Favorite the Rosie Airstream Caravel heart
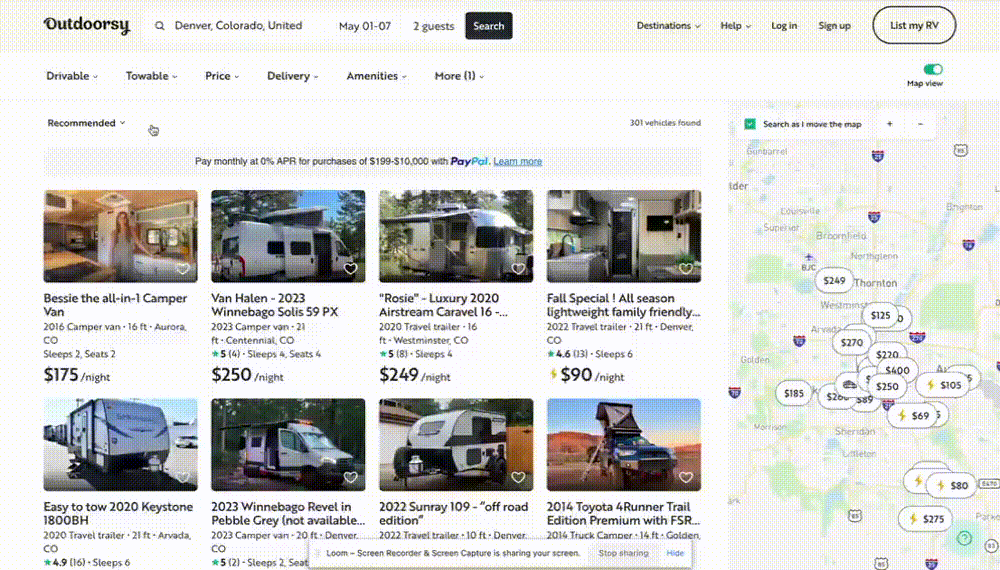Image resolution: width=1000 pixels, height=570 pixels. point(518,269)
